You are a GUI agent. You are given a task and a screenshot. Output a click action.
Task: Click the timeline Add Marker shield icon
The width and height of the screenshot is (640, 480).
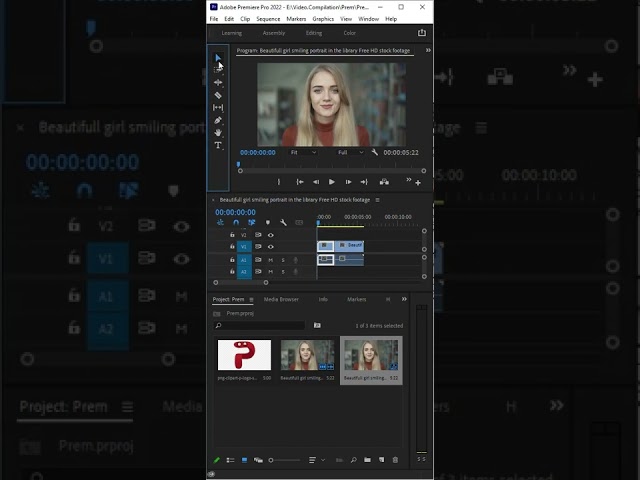click(268, 222)
